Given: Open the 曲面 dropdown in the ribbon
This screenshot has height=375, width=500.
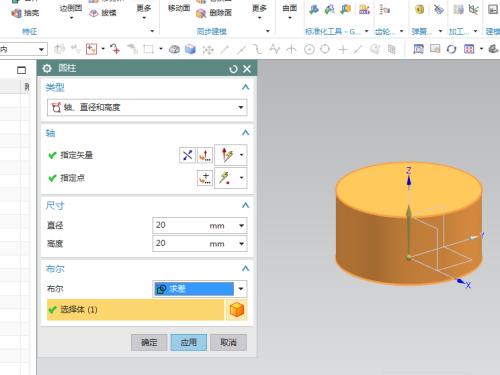Looking at the screenshot, I should pyautogui.click(x=289, y=11).
